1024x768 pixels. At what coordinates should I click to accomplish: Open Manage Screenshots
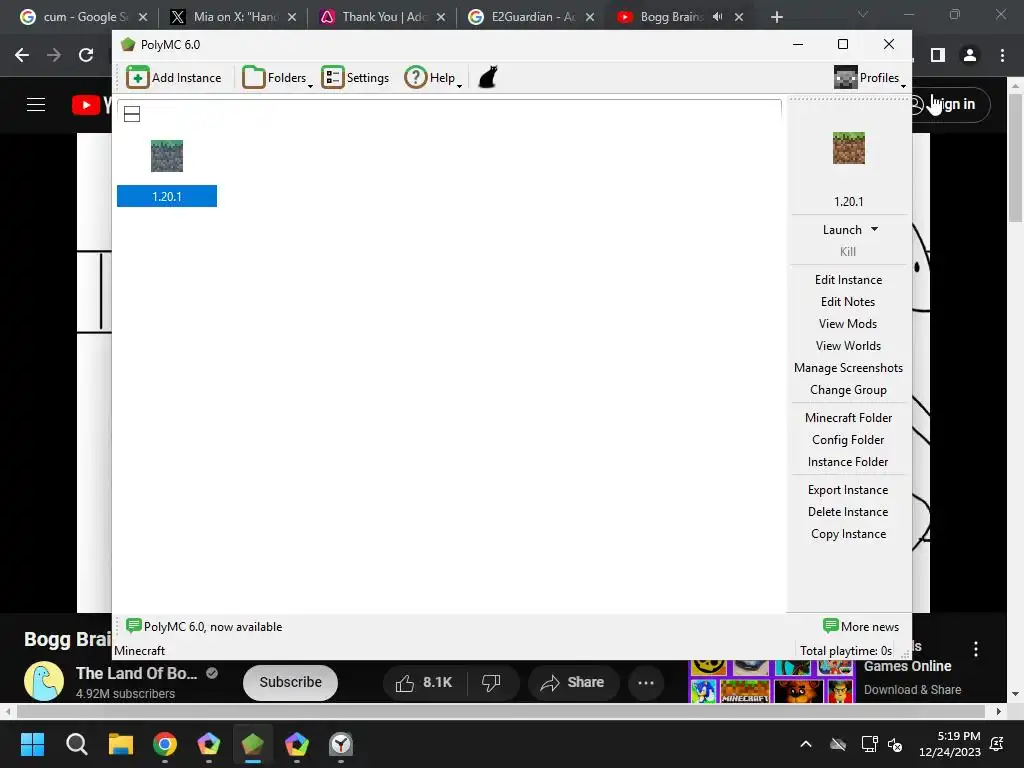[x=848, y=368]
